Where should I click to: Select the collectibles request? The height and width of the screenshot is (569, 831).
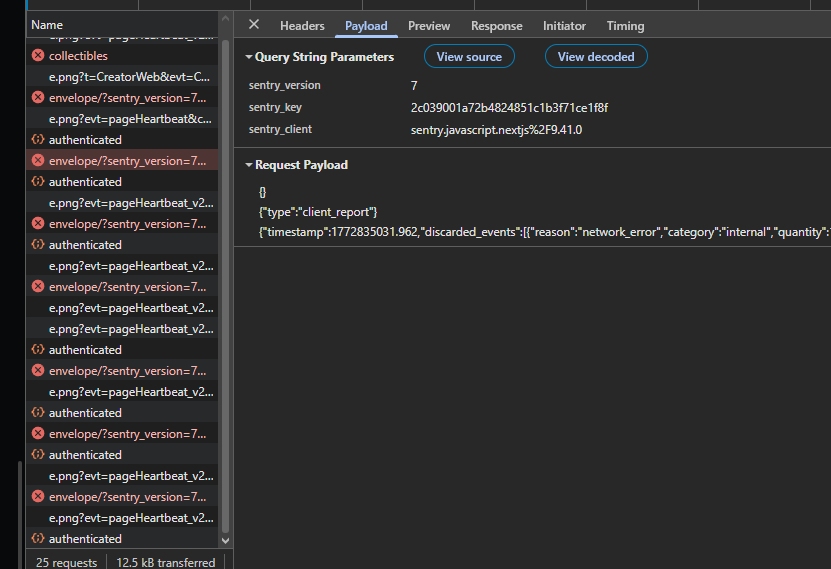tap(78, 56)
